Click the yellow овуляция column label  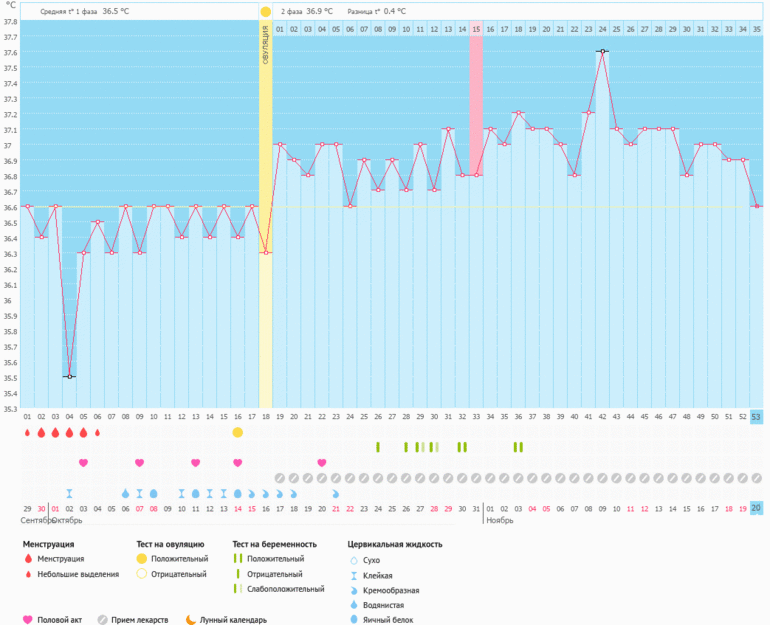[266, 45]
